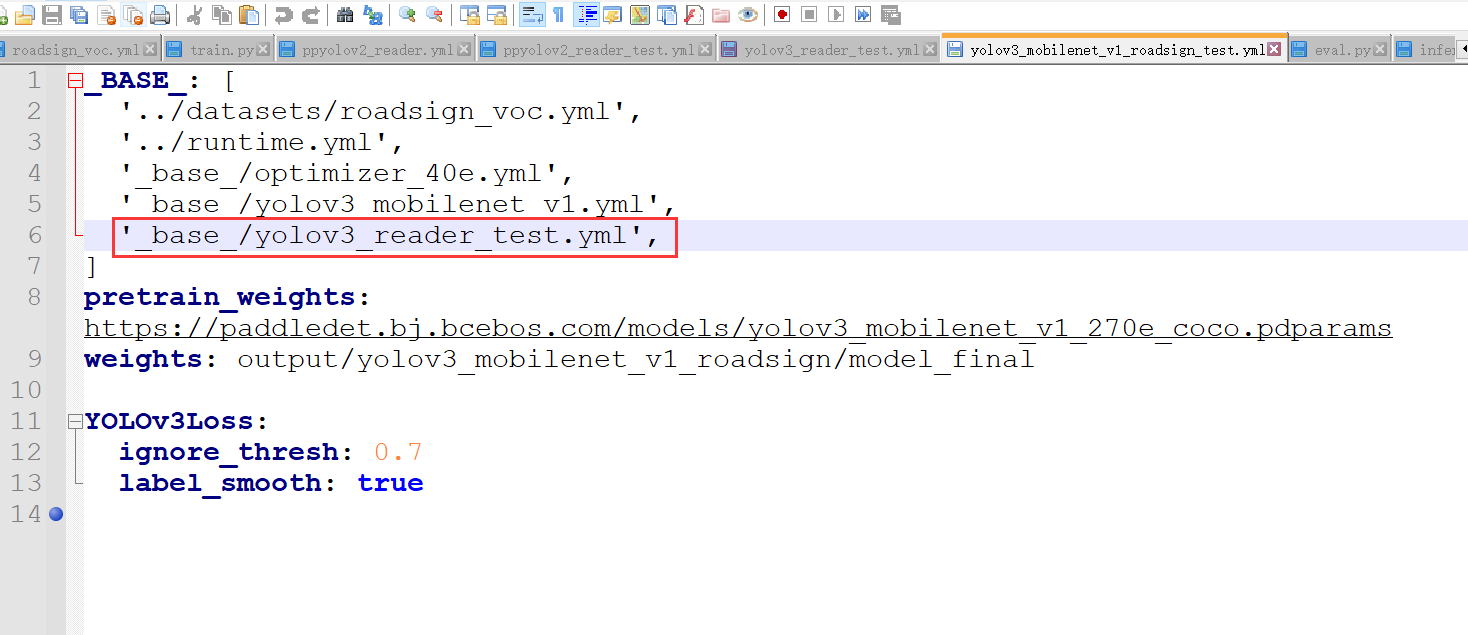The height and width of the screenshot is (635, 1468).
Task: Close the yolov3_mobilenet_v1_roadsign_test.yml tab
Action: 1276,49
